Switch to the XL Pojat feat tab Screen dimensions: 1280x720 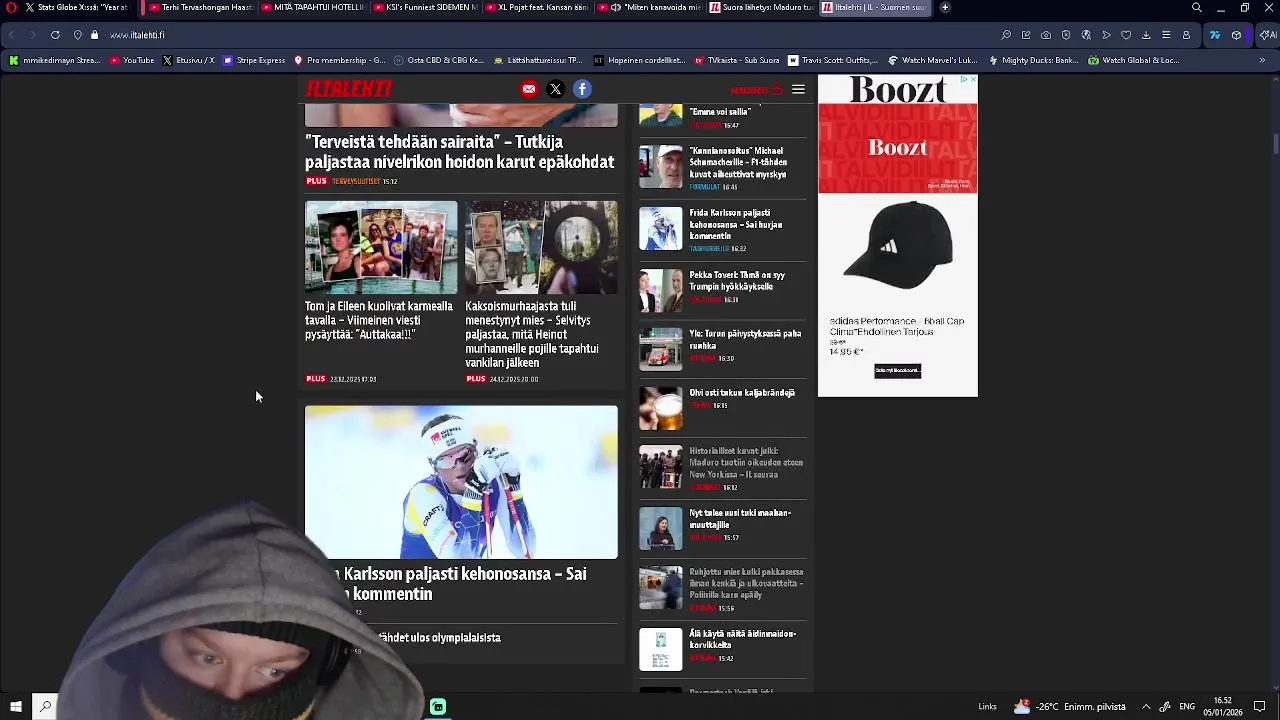click(536, 7)
